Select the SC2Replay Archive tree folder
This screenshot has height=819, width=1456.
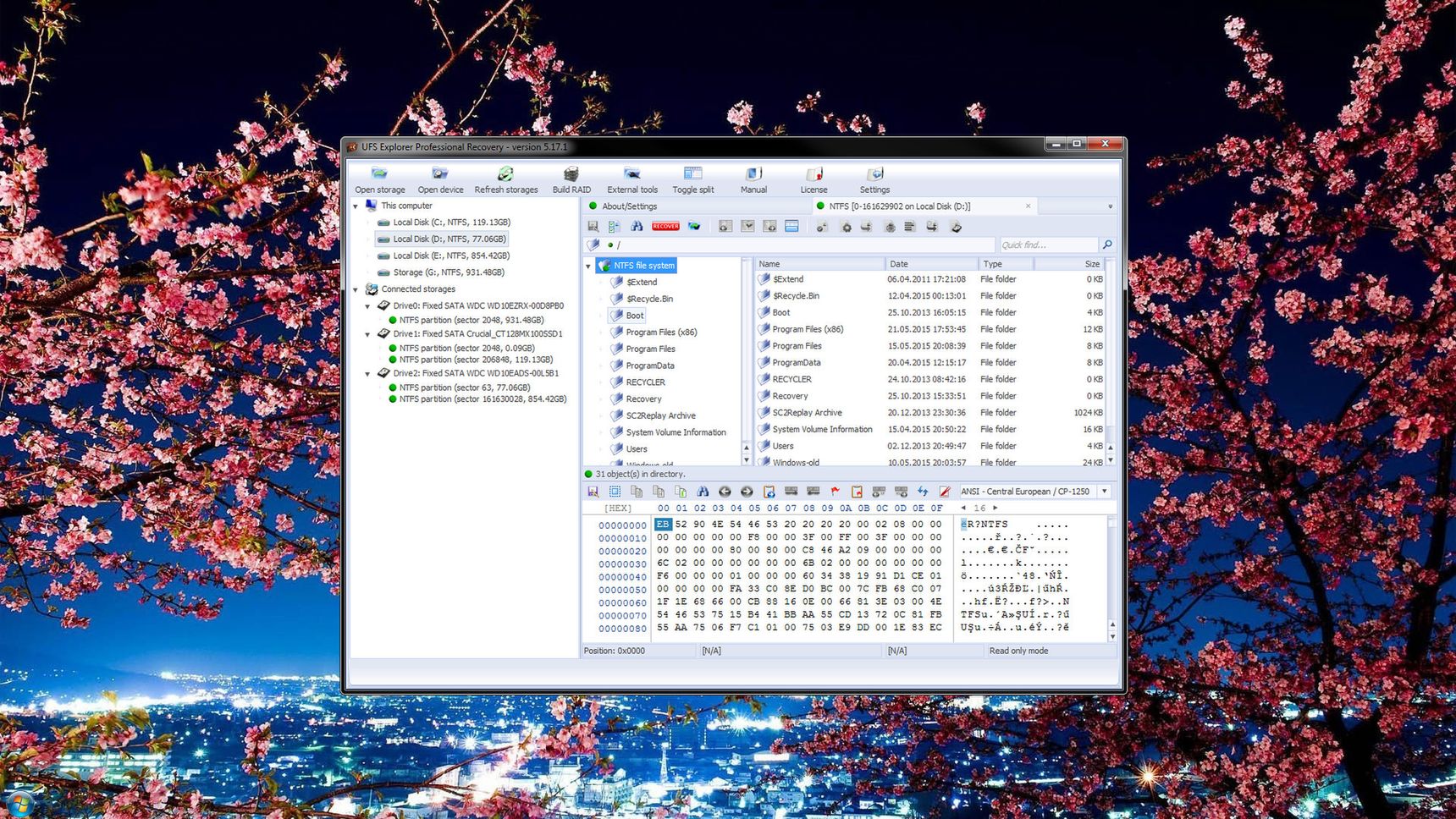coord(653,415)
